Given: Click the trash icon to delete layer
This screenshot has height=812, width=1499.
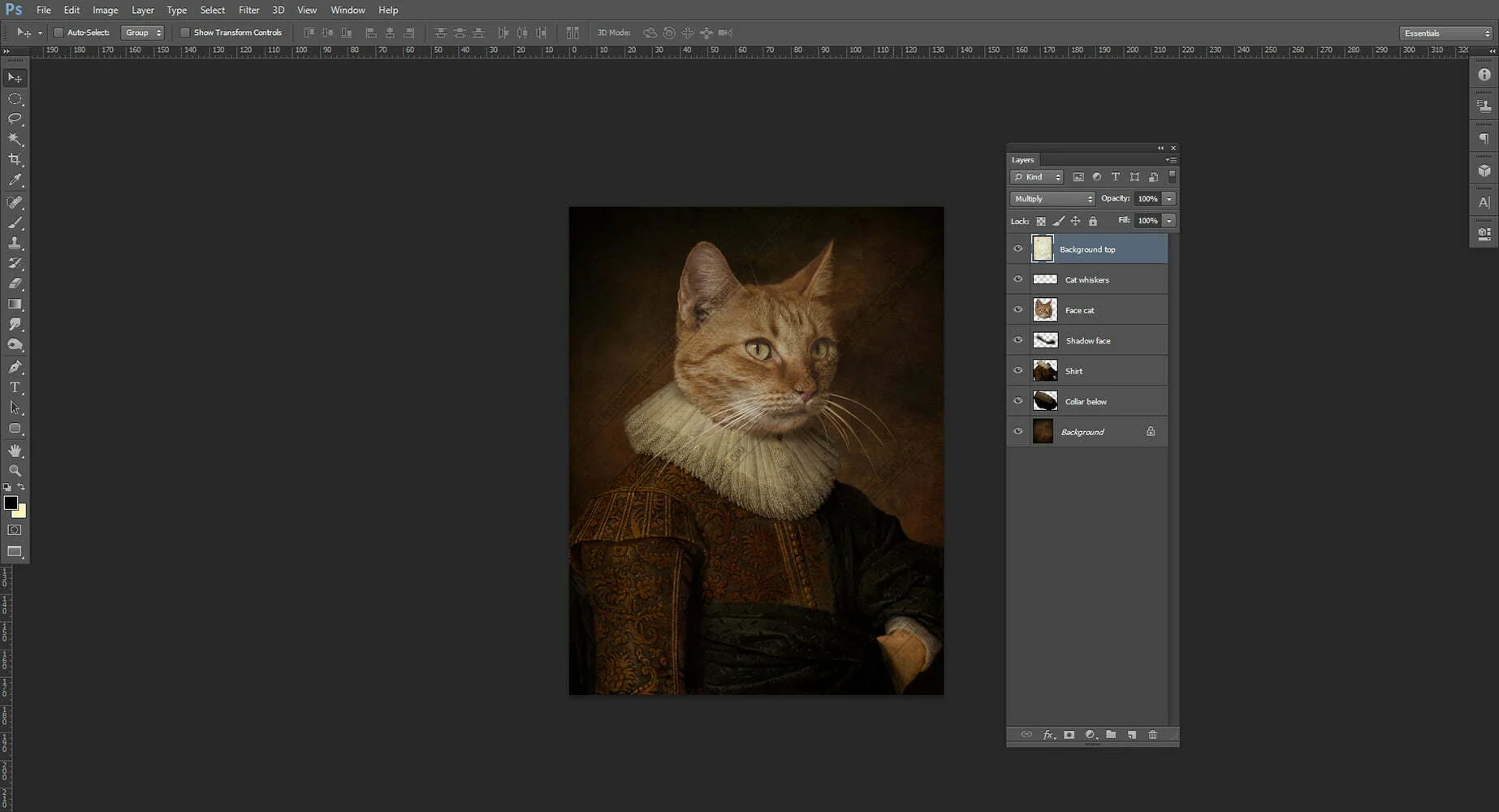Looking at the screenshot, I should (1152, 735).
